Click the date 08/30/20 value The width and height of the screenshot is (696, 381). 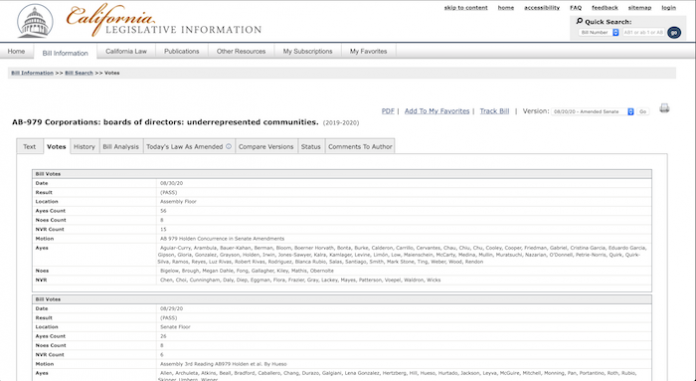[171, 183]
